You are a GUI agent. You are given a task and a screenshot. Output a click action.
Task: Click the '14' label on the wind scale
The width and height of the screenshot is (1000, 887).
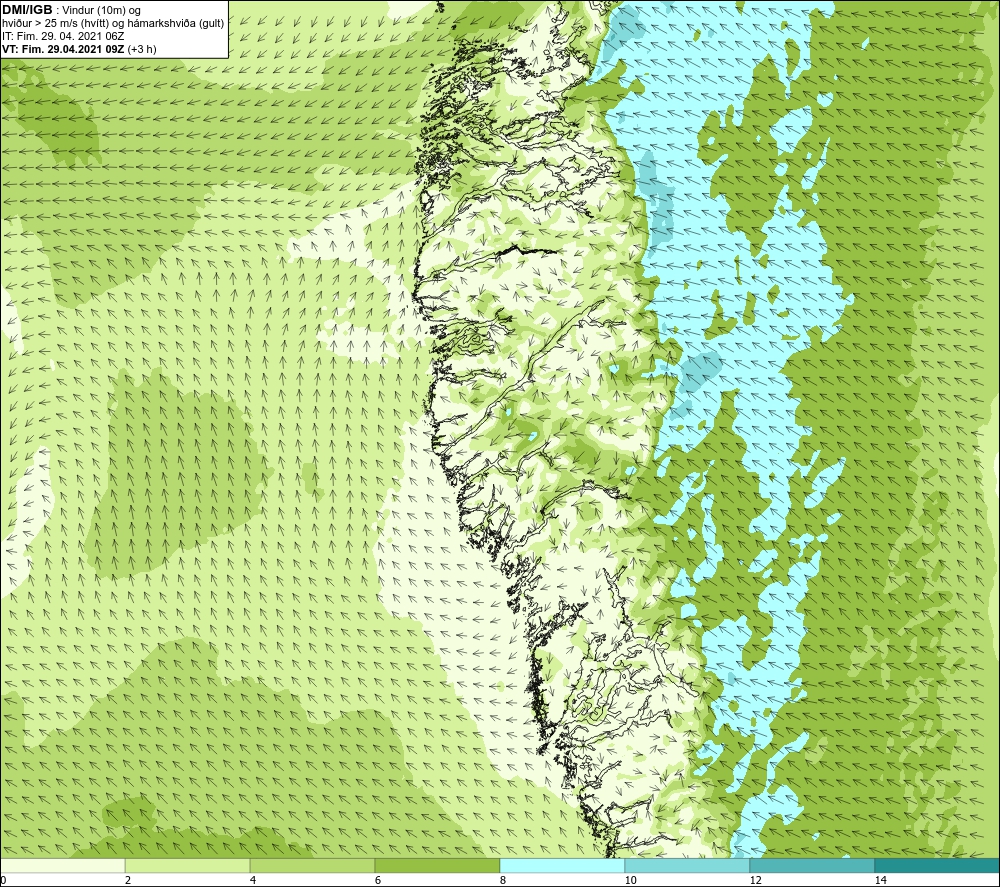point(880,880)
